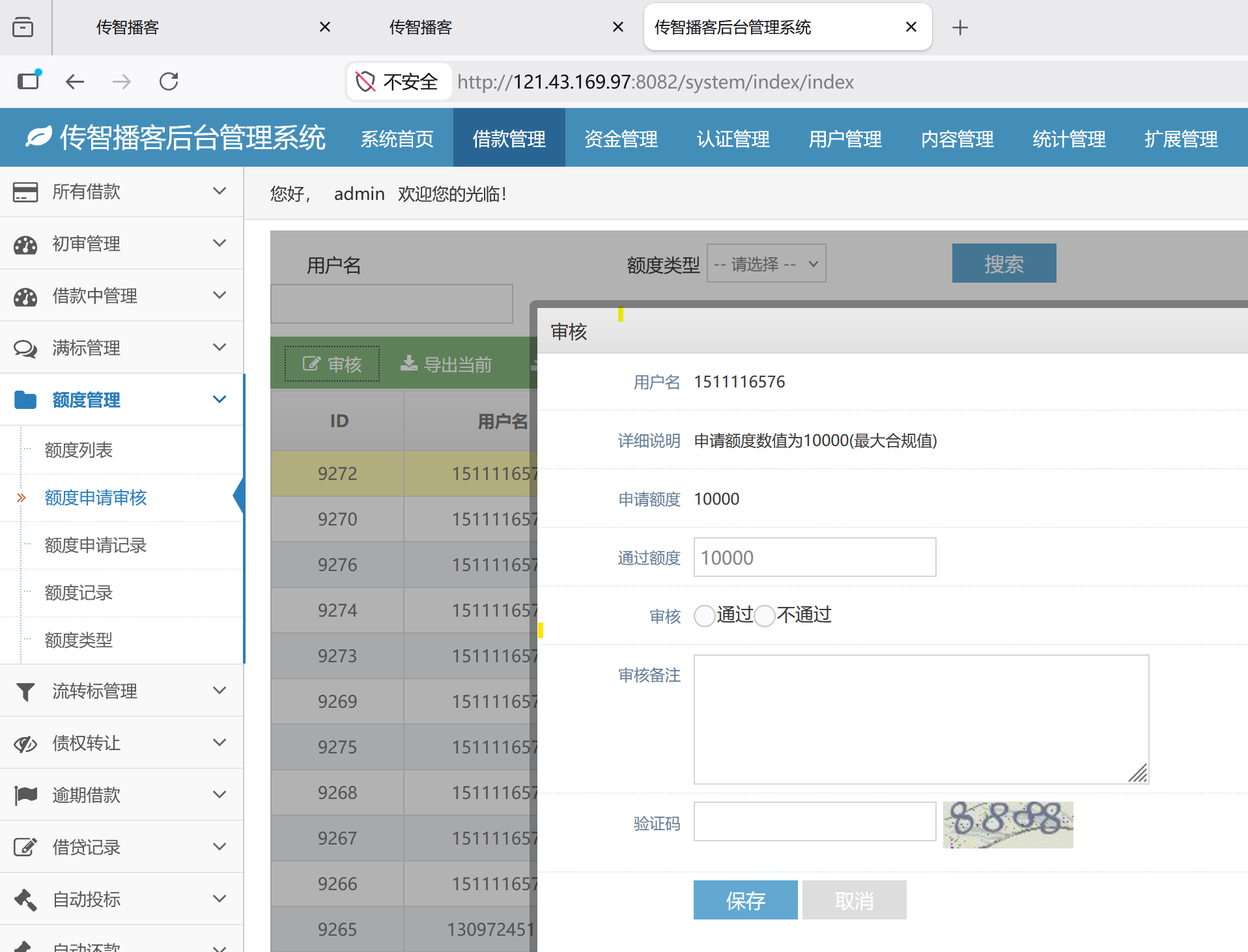Click the funnel icon beside 流转标管理

(25, 692)
